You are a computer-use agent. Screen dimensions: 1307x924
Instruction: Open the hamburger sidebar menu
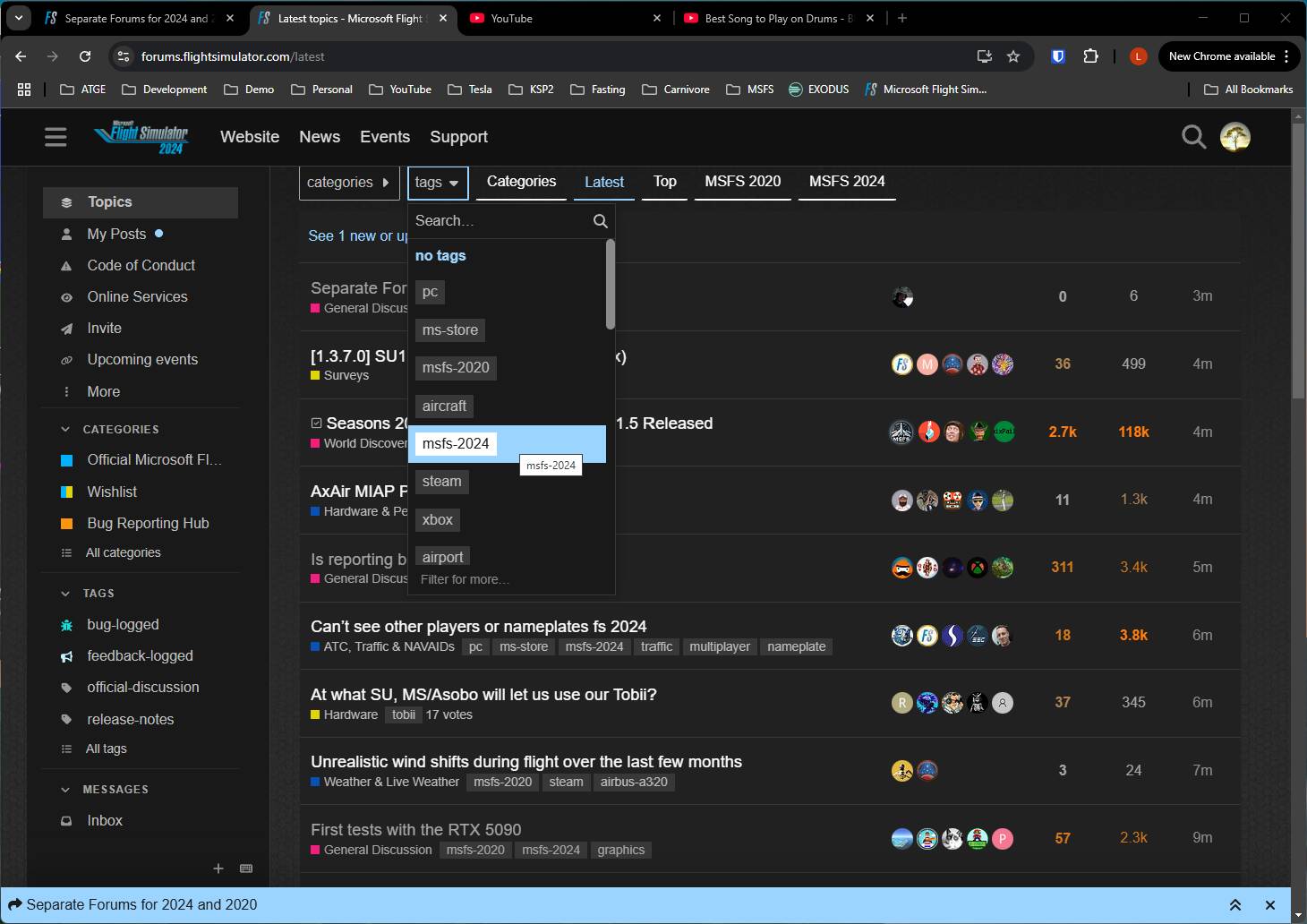[56, 137]
